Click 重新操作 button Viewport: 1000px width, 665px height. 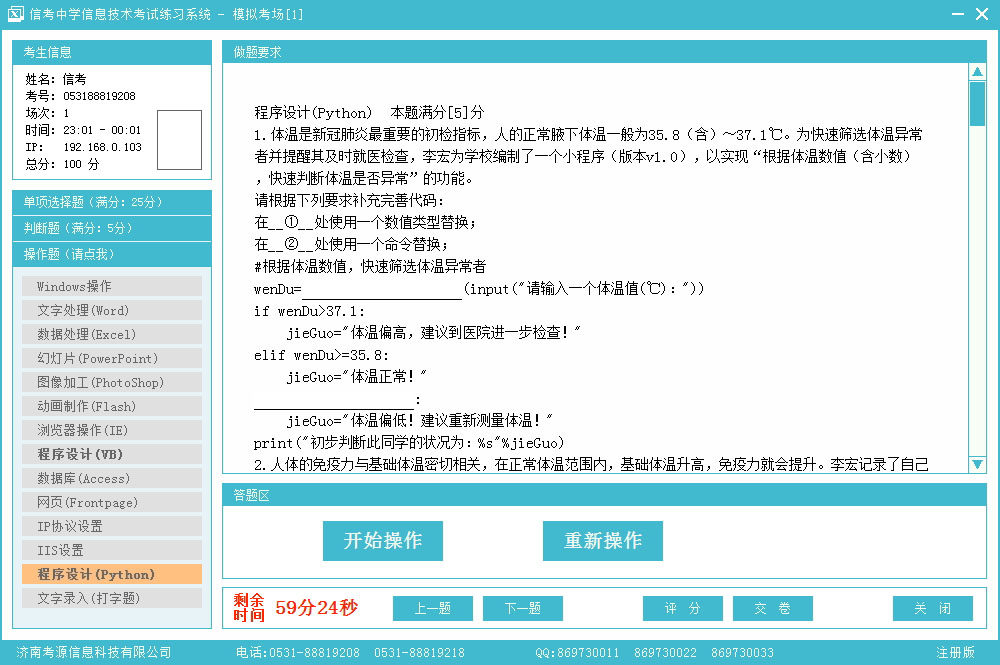pos(603,541)
